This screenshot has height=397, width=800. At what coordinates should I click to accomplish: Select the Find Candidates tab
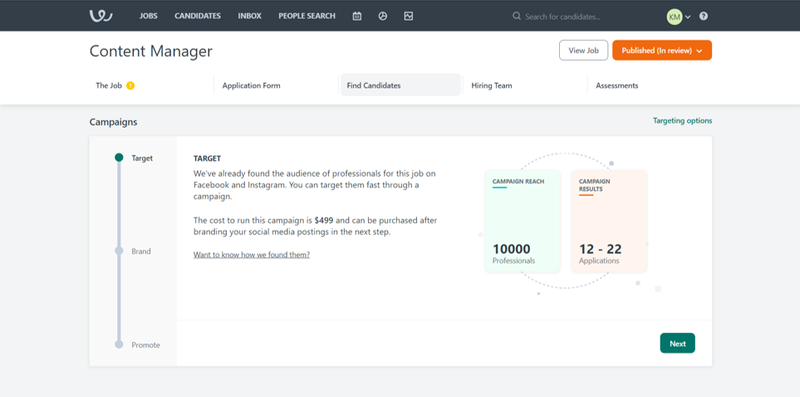point(401,85)
